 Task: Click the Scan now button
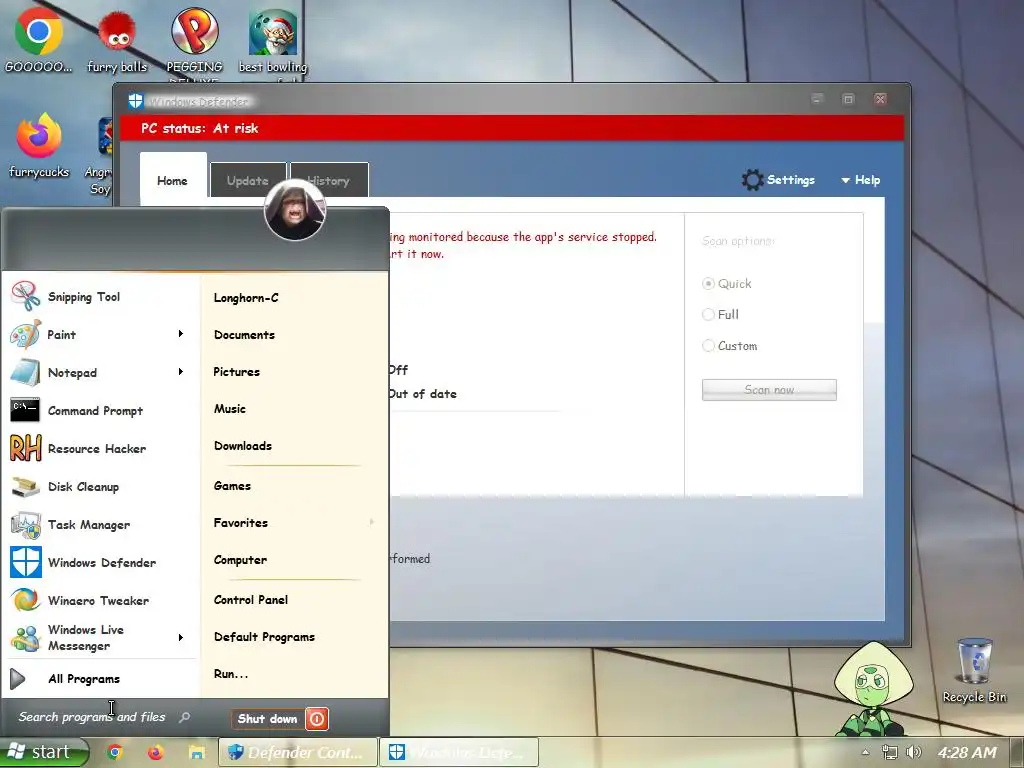point(769,390)
